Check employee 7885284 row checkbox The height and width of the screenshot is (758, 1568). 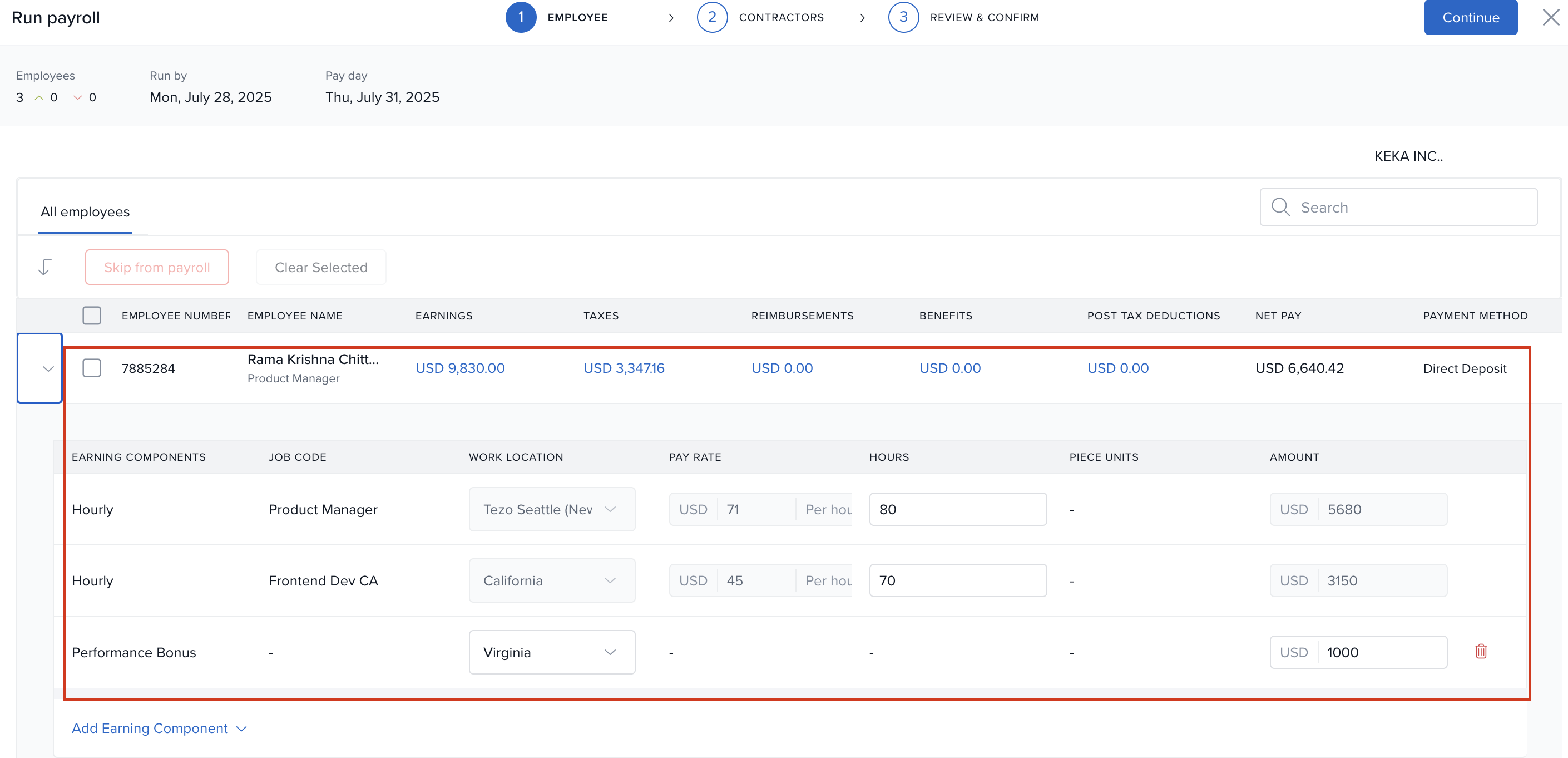coord(91,368)
